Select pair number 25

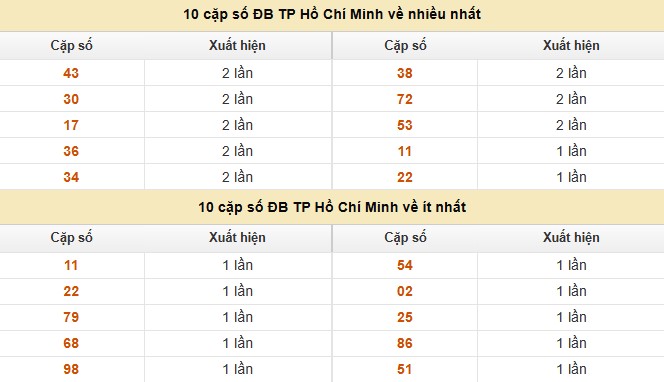pos(405,317)
